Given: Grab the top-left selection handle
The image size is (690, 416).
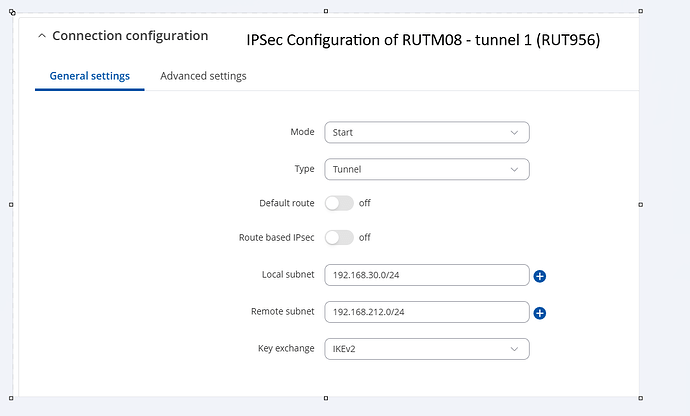Looking at the screenshot, I should 11,13.
